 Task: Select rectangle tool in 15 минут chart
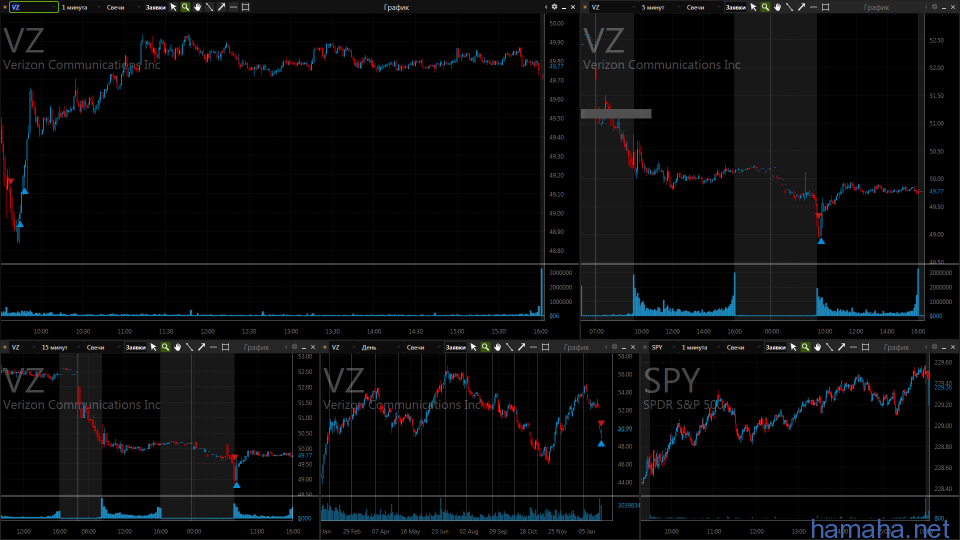(x=225, y=347)
